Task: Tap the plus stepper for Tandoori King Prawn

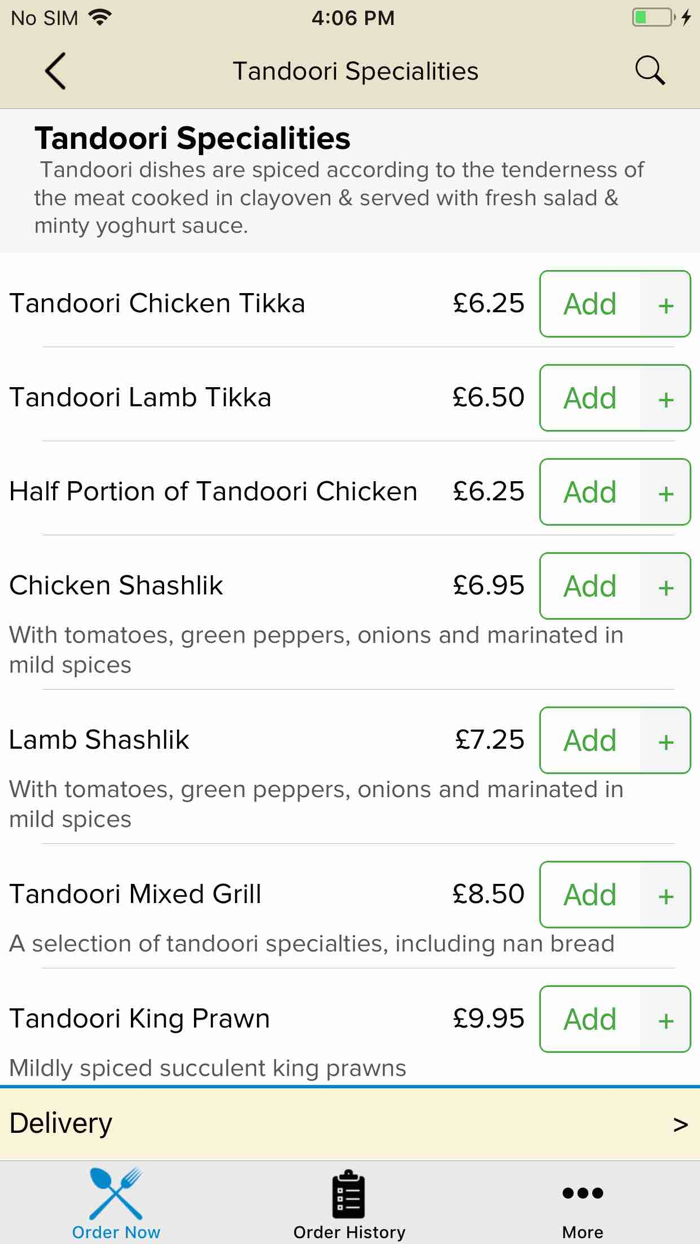Action: point(665,1019)
